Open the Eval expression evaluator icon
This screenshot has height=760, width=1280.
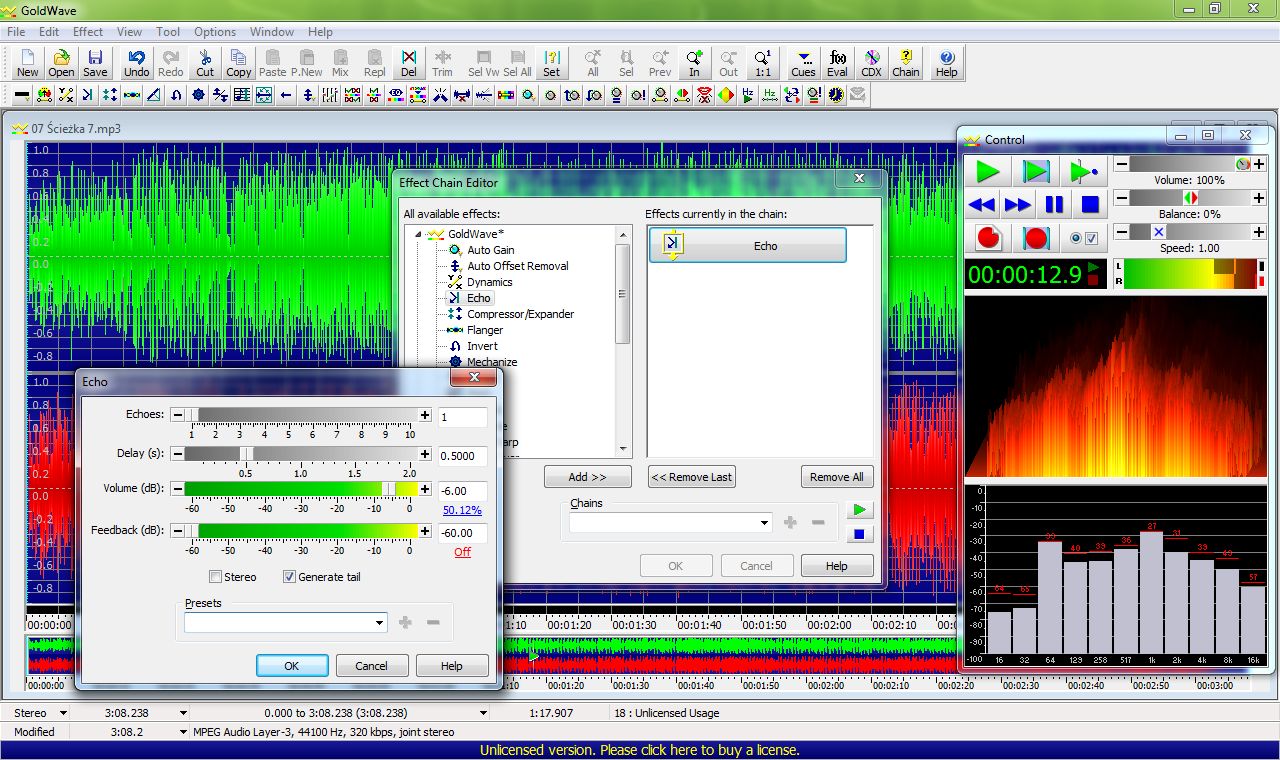tap(837, 63)
